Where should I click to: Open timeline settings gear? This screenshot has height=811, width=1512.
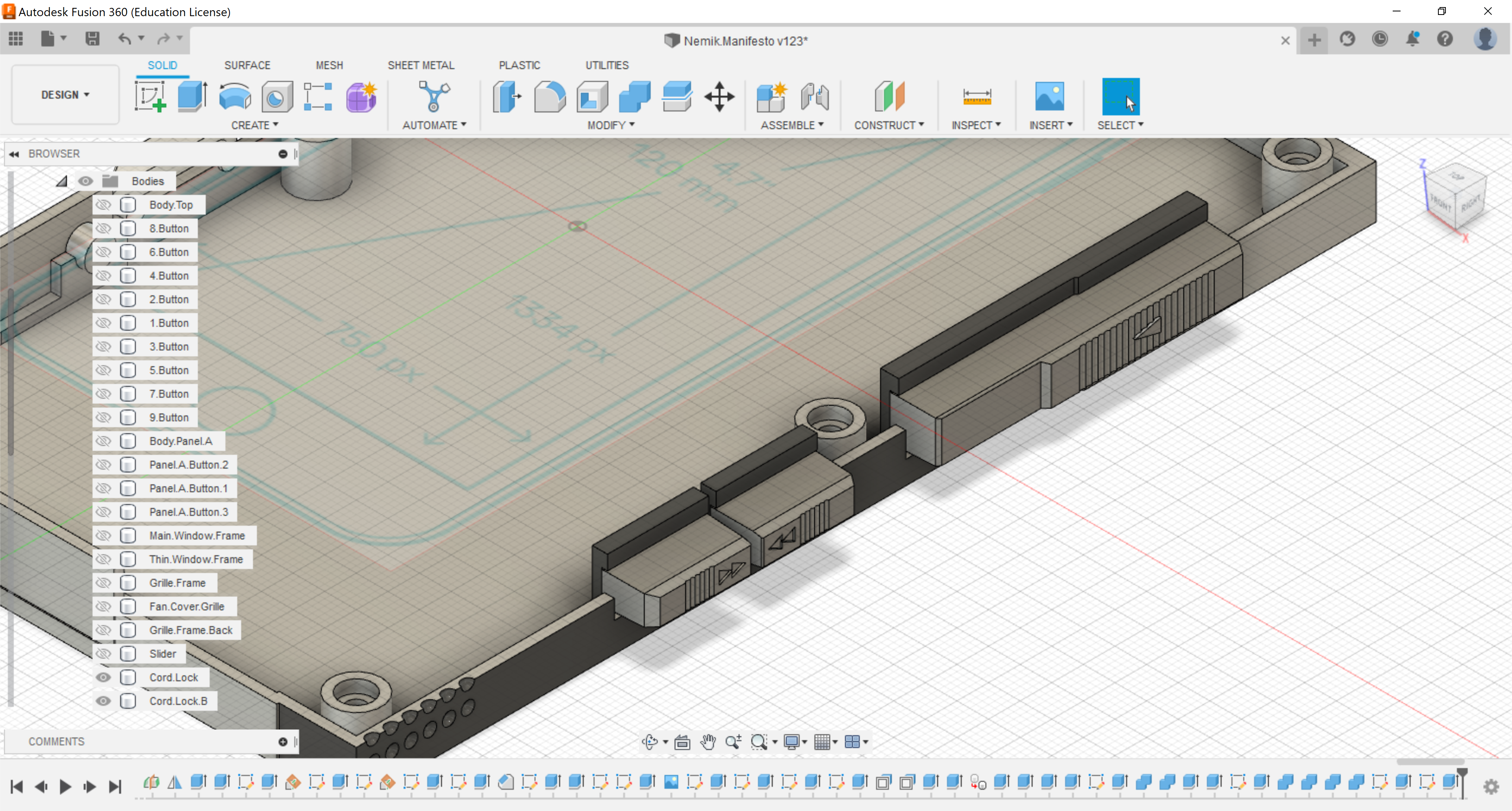point(1492,786)
